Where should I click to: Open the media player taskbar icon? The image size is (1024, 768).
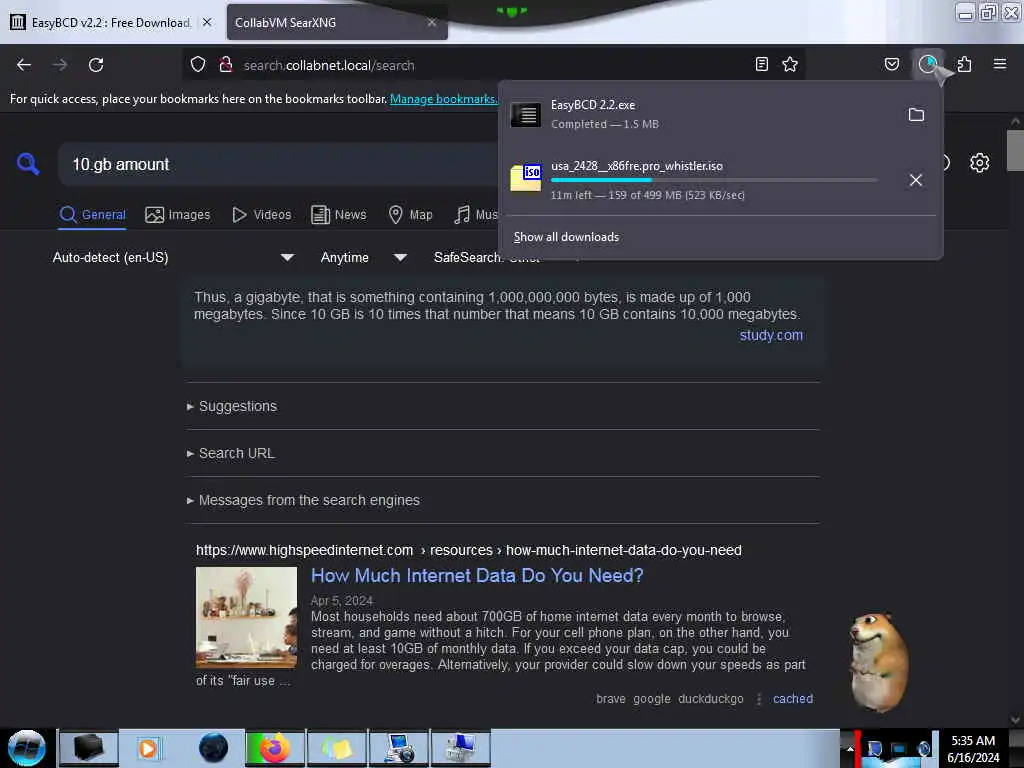149,748
